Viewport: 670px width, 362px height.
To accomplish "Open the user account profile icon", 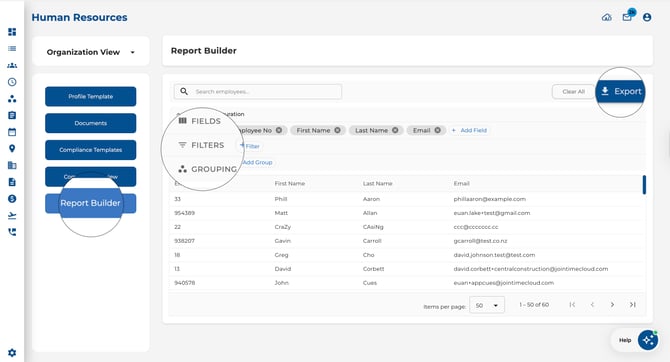I will pos(647,18).
